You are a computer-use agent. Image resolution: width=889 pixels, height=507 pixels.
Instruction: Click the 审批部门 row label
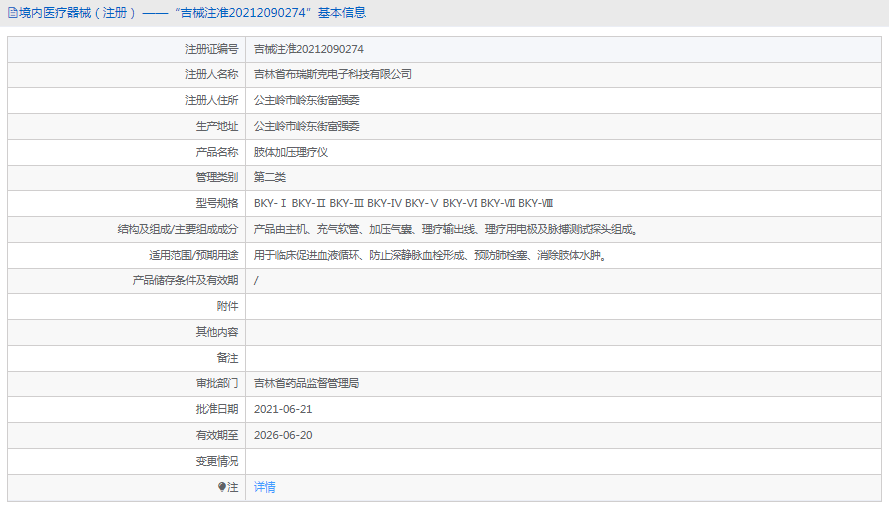[x=217, y=383]
